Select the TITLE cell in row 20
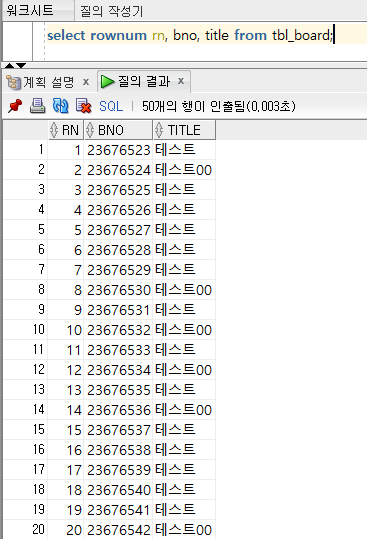 coord(184,530)
